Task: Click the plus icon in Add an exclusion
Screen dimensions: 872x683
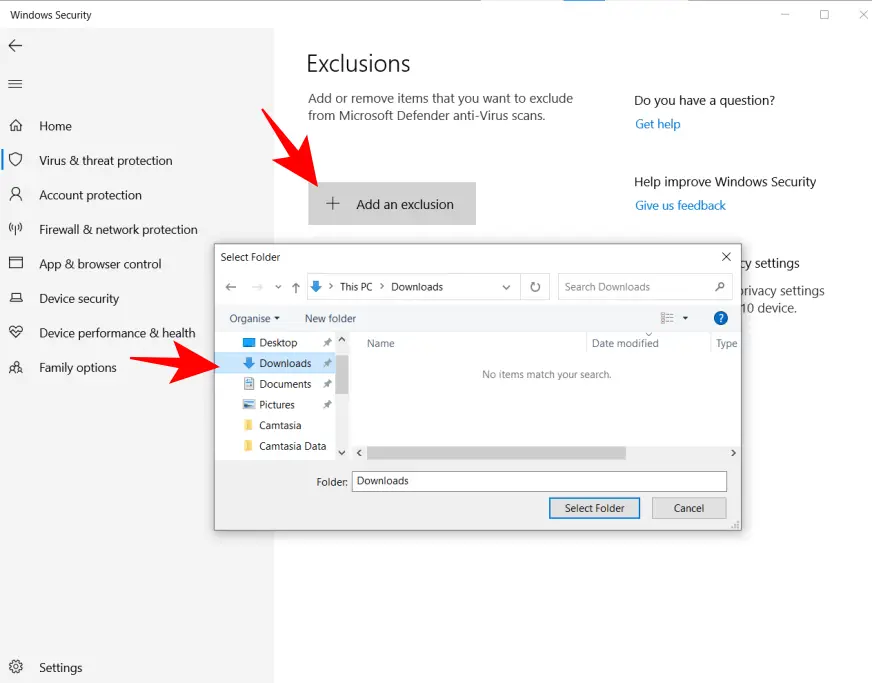Action: point(333,204)
